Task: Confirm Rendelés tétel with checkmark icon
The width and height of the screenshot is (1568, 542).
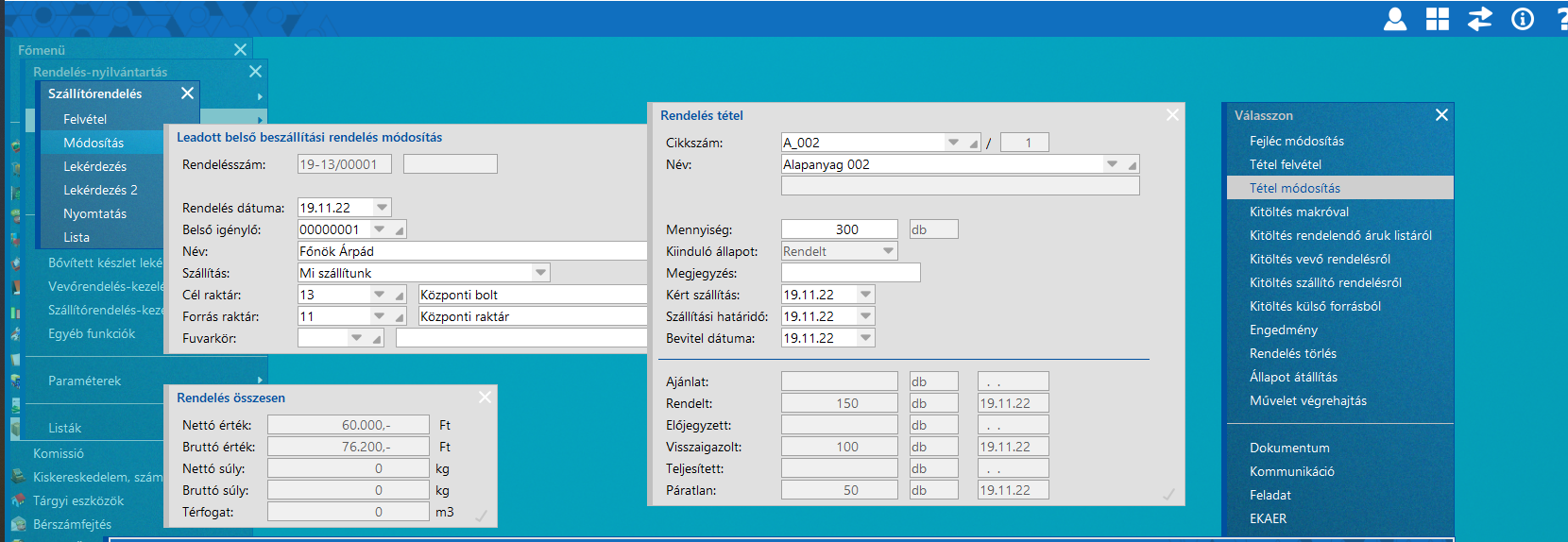Action: click(1168, 494)
